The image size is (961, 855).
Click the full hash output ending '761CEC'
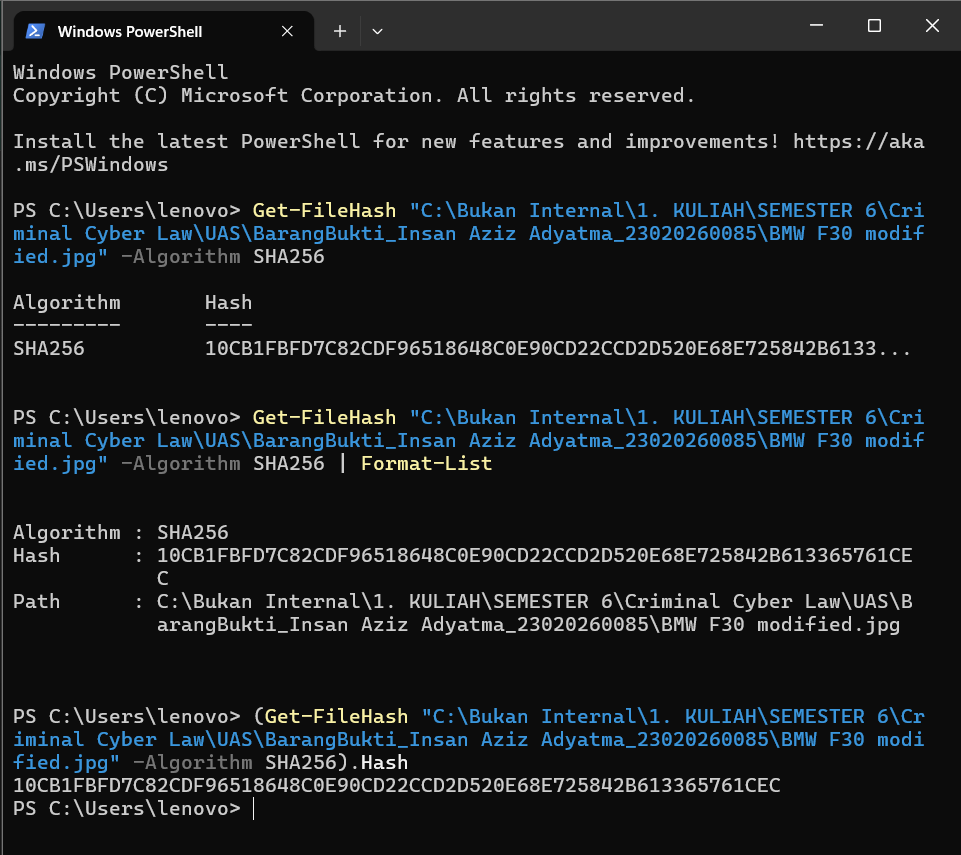[x=397, y=786]
